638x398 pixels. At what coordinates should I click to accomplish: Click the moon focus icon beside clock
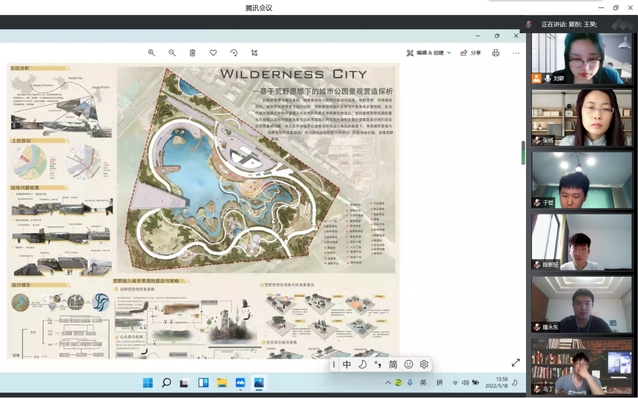point(515,383)
